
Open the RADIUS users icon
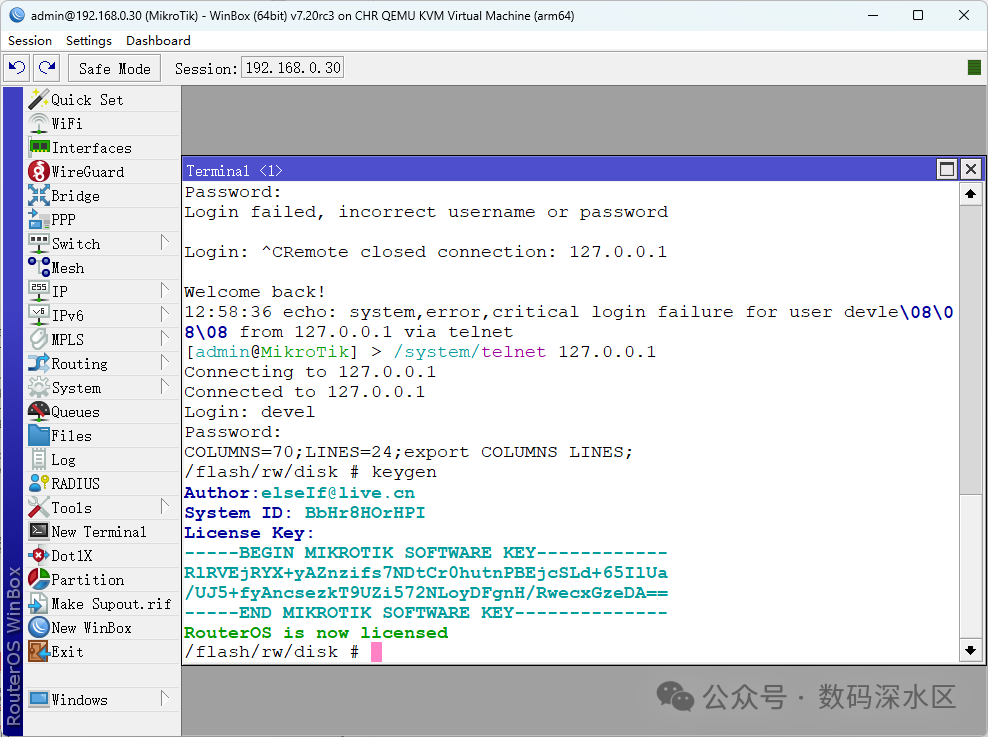(x=38, y=483)
